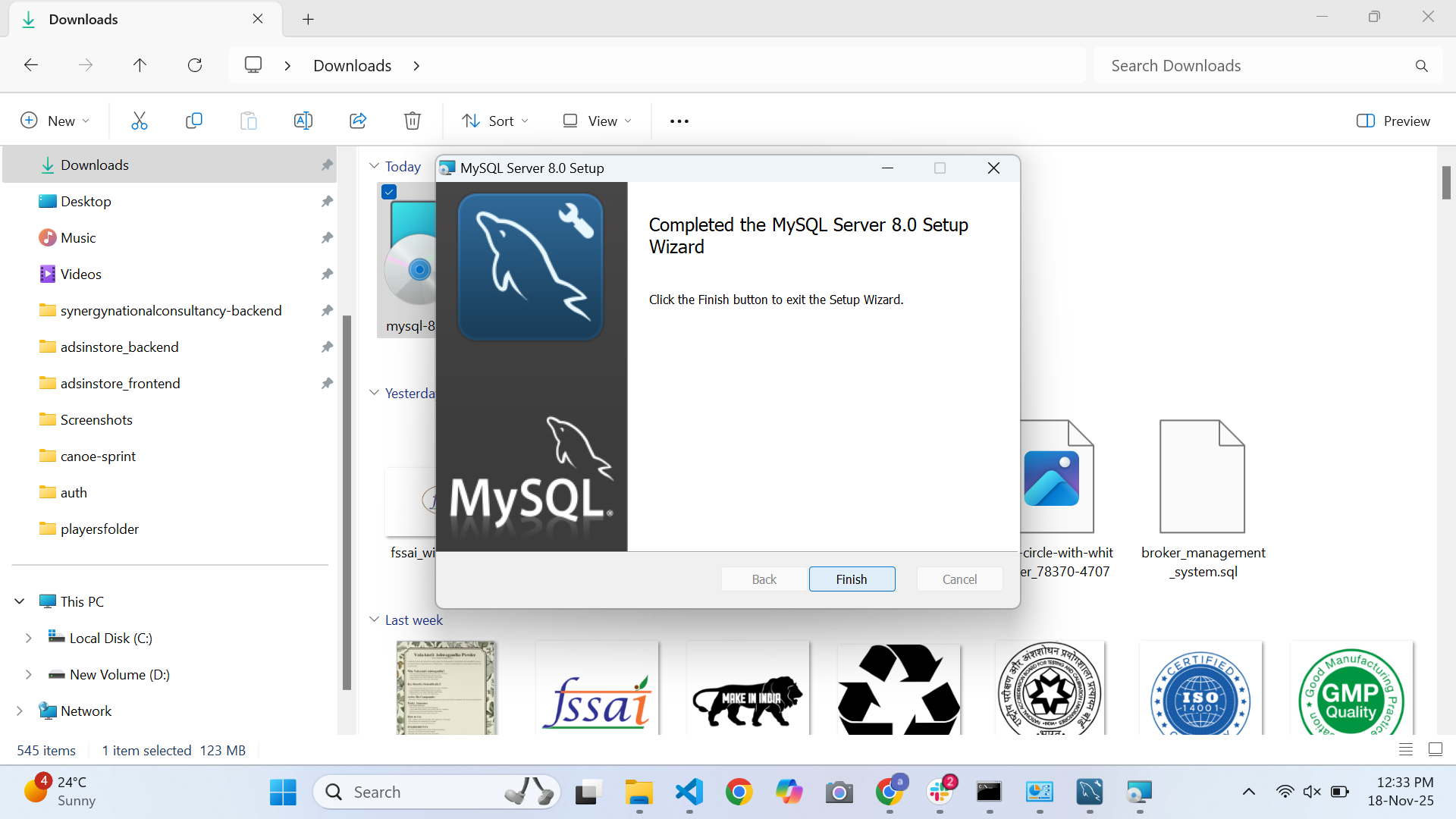
Task: Toggle the Preview pane
Action: (1393, 121)
